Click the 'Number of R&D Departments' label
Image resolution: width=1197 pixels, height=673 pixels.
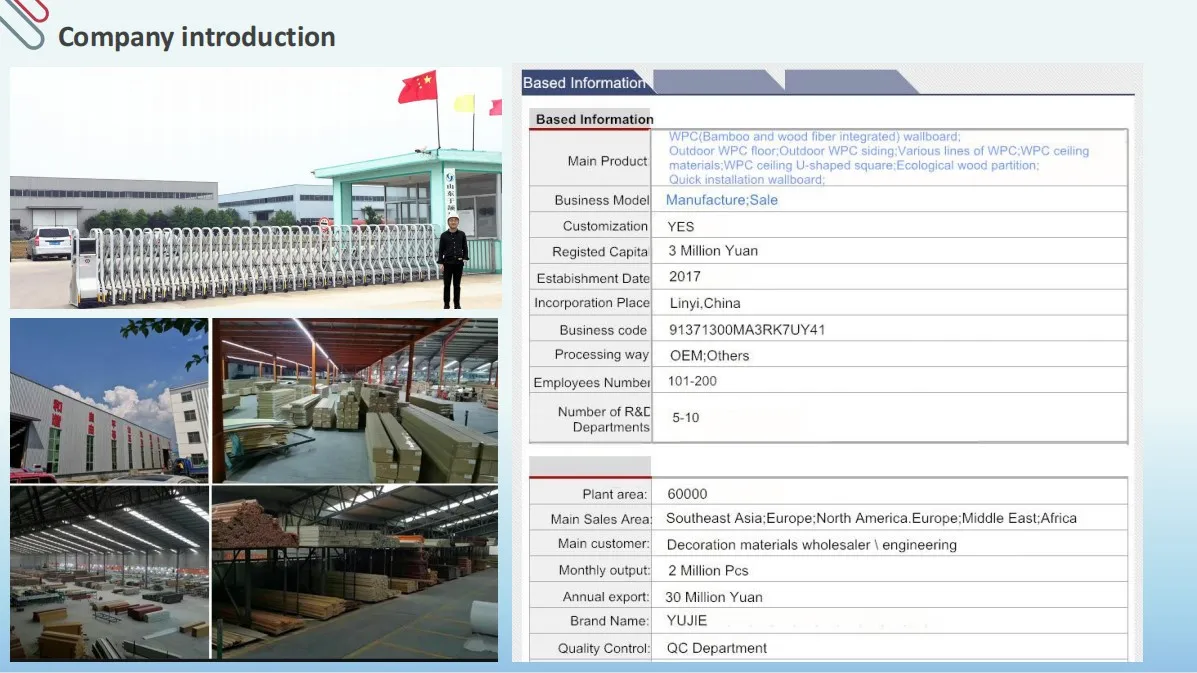(604, 419)
